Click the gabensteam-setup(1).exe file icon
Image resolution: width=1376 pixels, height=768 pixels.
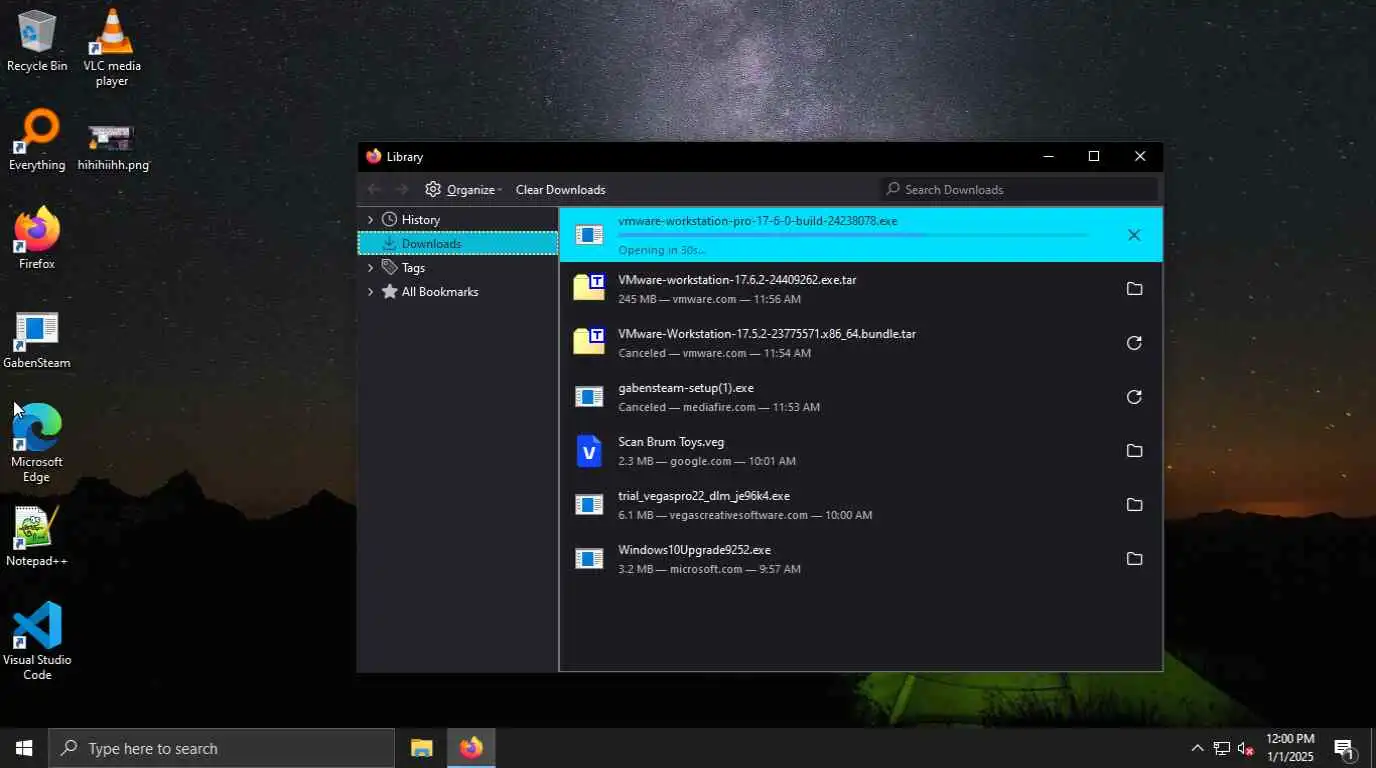(x=589, y=397)
